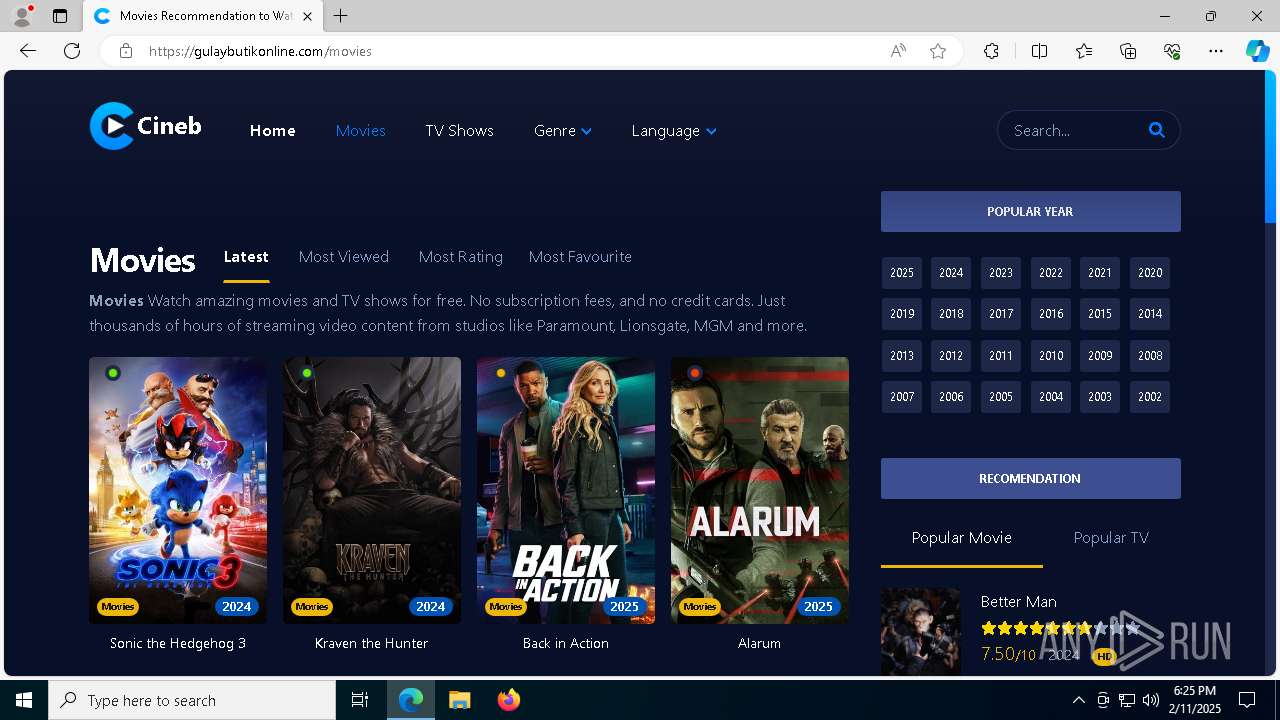This screenshot has height=720, width=1280.
Task: Switch to Most Favourite tab
Action: tap(580, 257)
